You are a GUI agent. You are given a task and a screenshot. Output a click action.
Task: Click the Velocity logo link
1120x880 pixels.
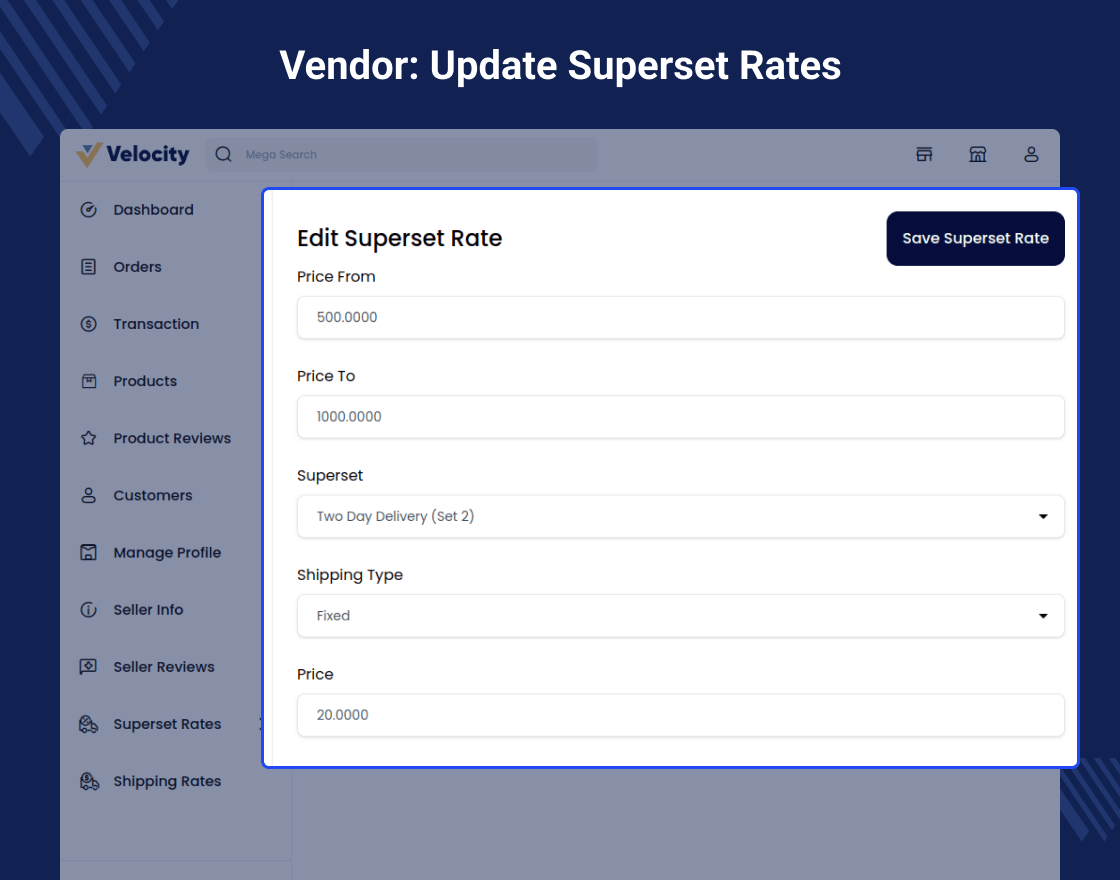click(133, 154)
